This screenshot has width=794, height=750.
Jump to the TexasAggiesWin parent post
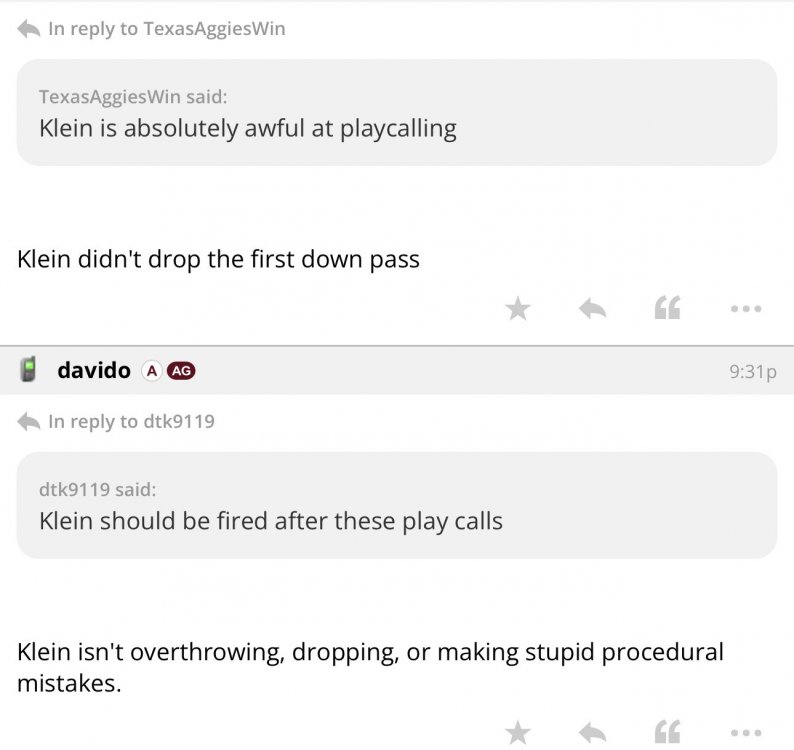click(x=166, y=29)
